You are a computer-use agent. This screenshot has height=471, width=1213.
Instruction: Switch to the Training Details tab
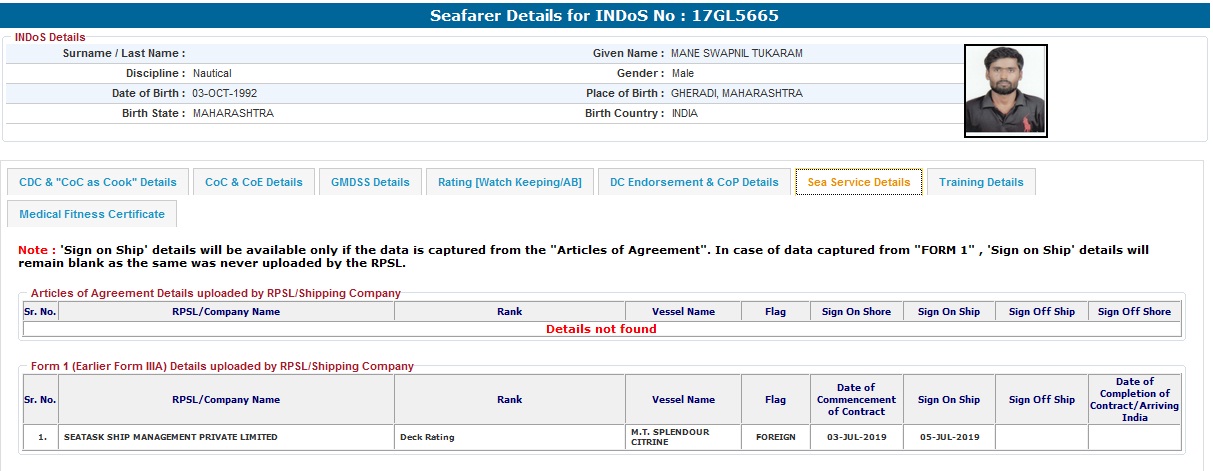tap(980, 182)
